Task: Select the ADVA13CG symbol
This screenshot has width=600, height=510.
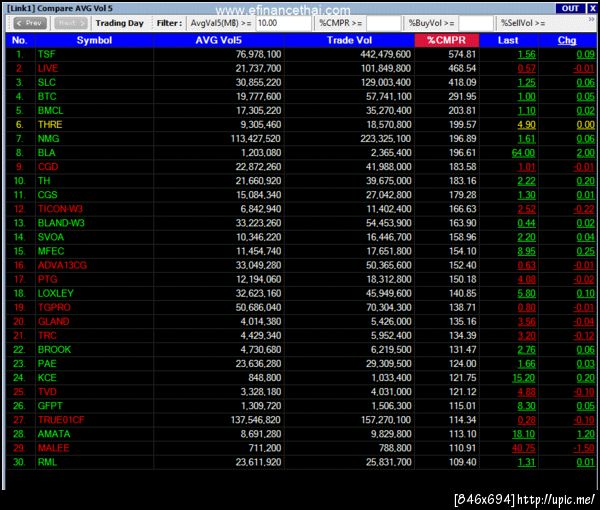Action: tap(62, 265)
